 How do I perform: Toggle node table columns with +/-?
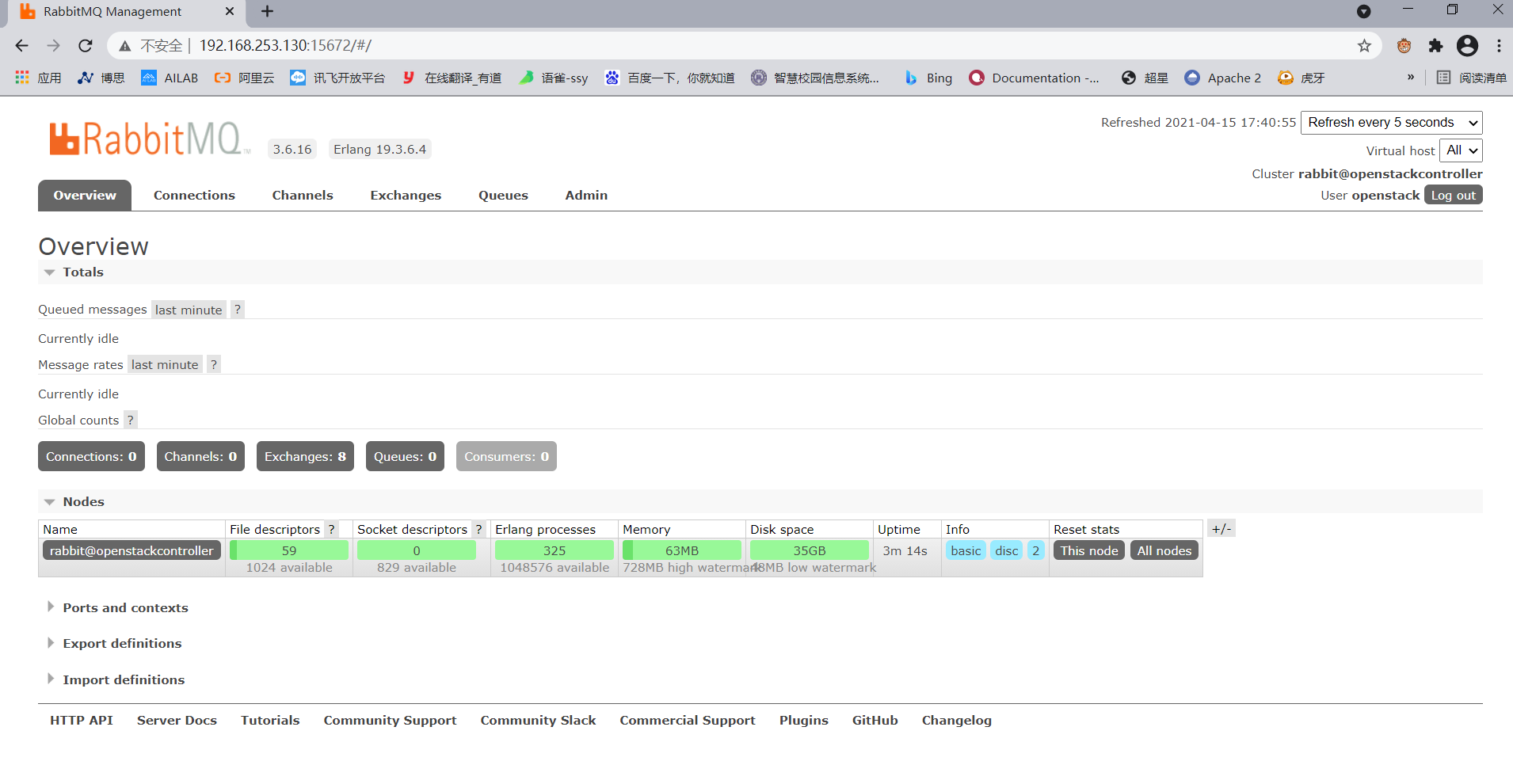pyautogui.click(x=1221, y=529)
